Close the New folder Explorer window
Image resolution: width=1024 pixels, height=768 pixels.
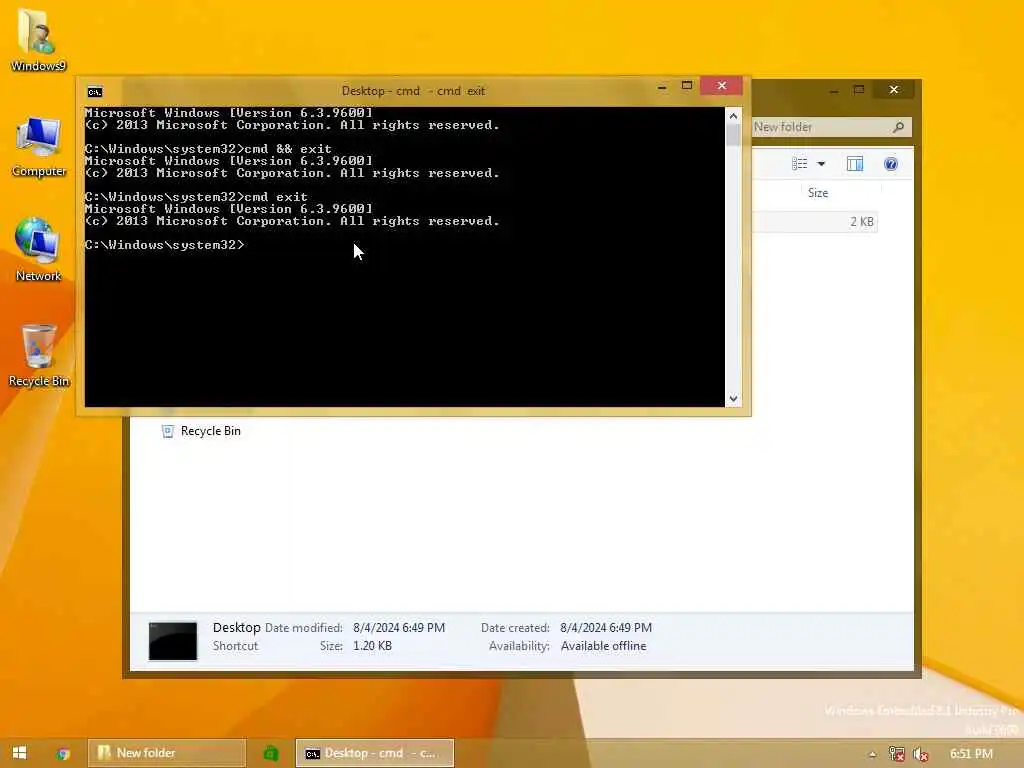tap(894, 89)
